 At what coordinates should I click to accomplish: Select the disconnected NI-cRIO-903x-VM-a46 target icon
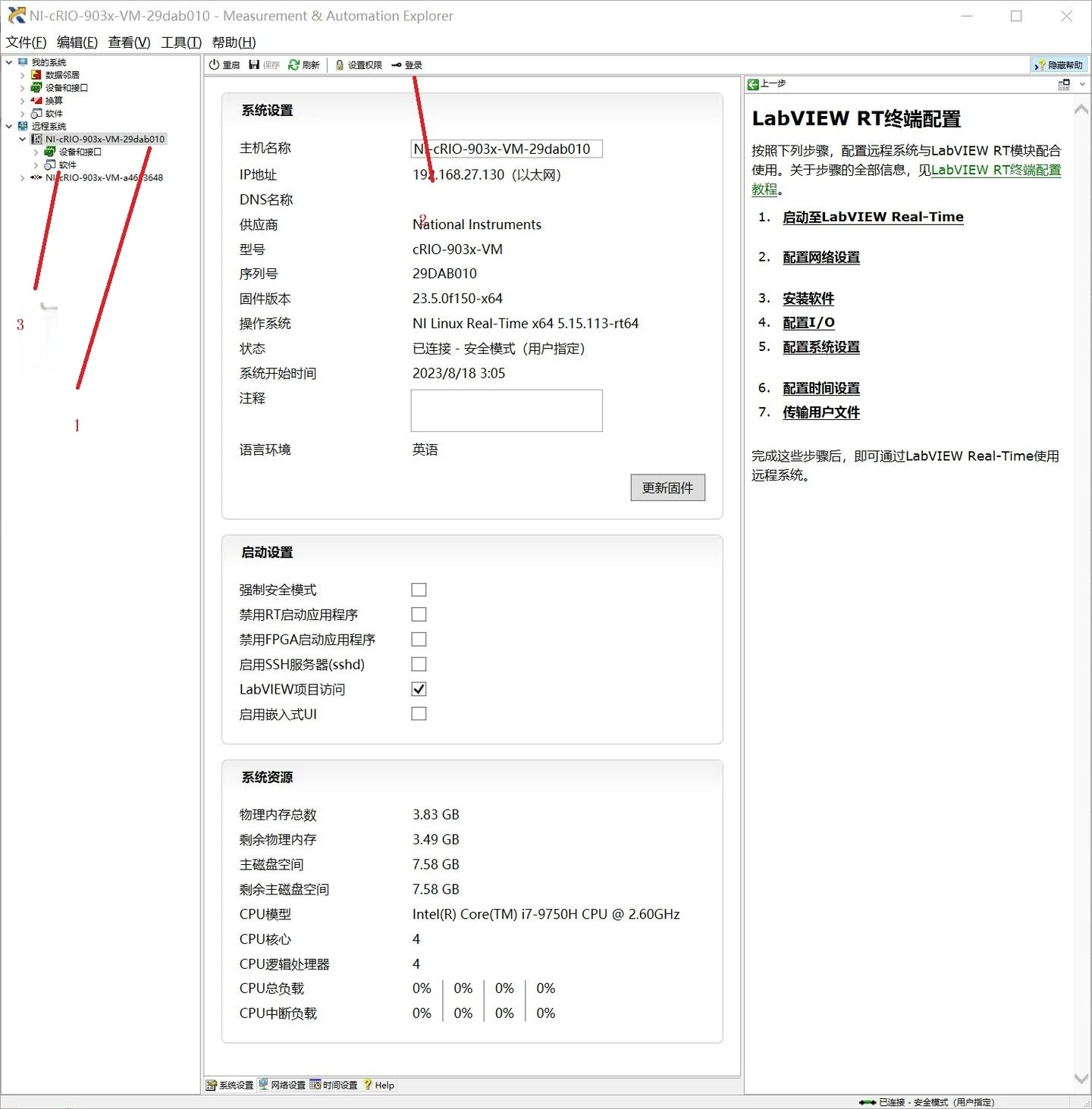[36, 177]
